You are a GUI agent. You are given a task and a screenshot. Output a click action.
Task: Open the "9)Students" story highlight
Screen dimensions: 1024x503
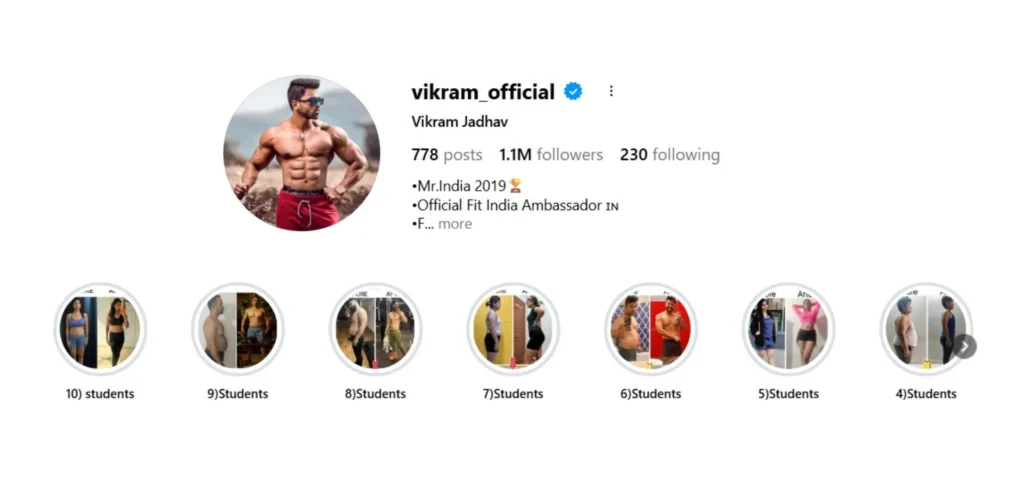point(238,330)
